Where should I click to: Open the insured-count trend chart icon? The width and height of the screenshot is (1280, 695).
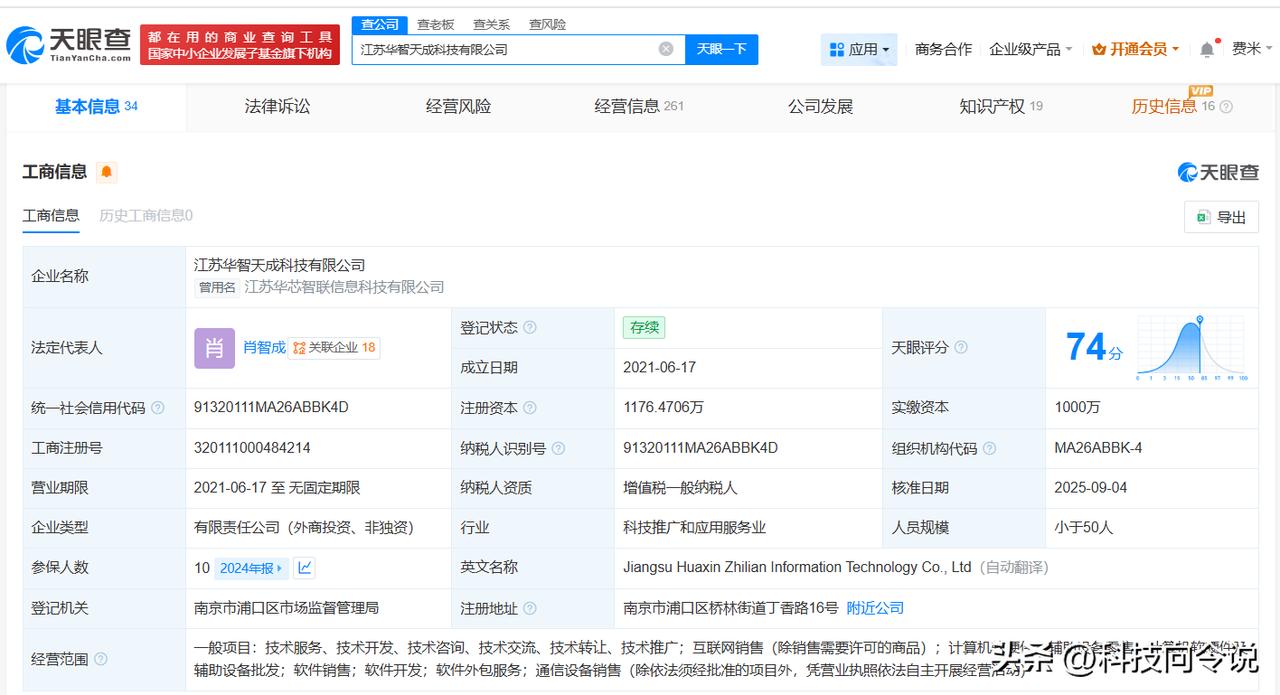(305, 568)
